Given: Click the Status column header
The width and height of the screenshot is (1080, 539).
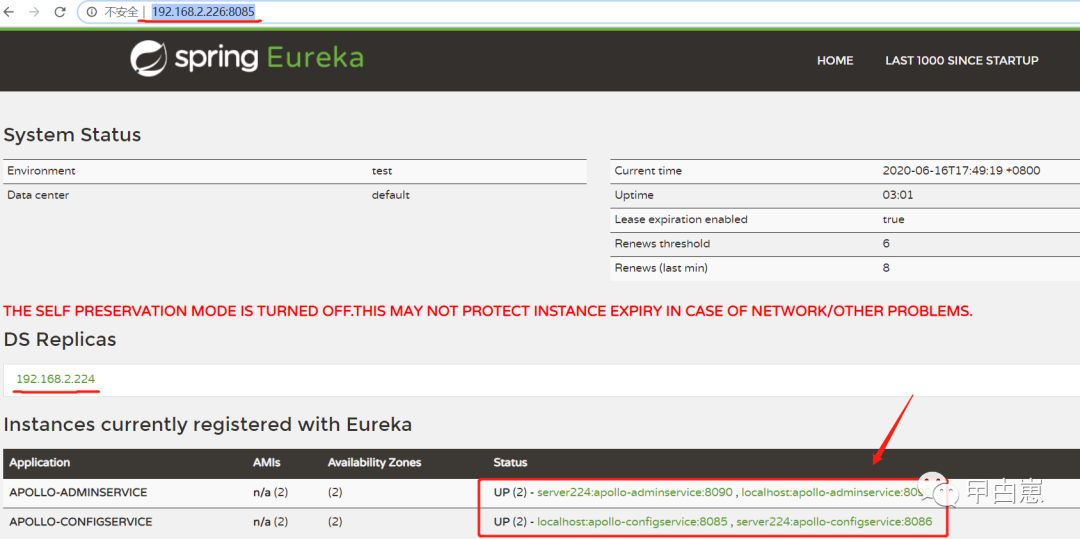Looking at the screenshot, I should point(510,463).
